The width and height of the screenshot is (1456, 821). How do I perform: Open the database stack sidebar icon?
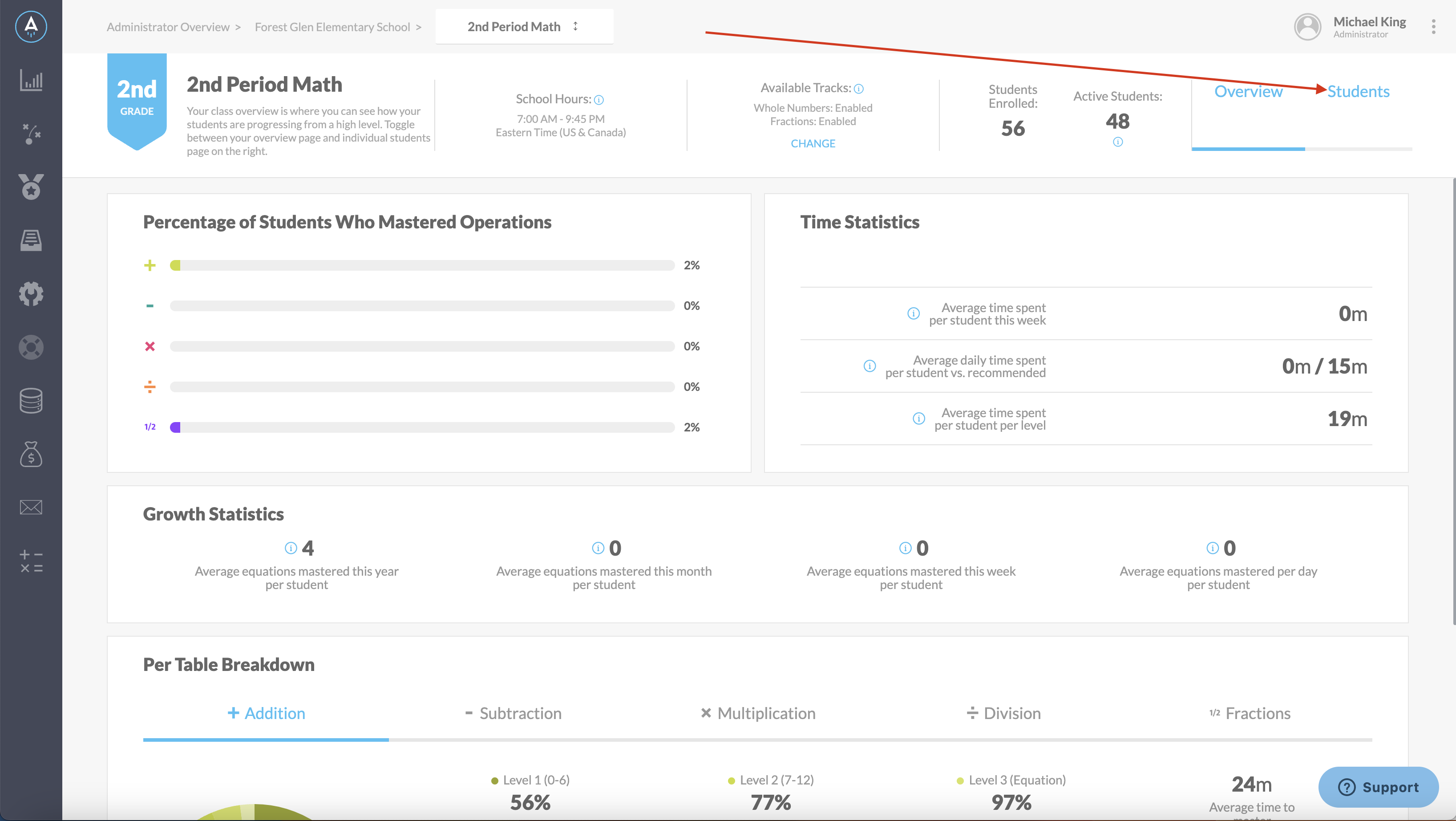point(31,400)
